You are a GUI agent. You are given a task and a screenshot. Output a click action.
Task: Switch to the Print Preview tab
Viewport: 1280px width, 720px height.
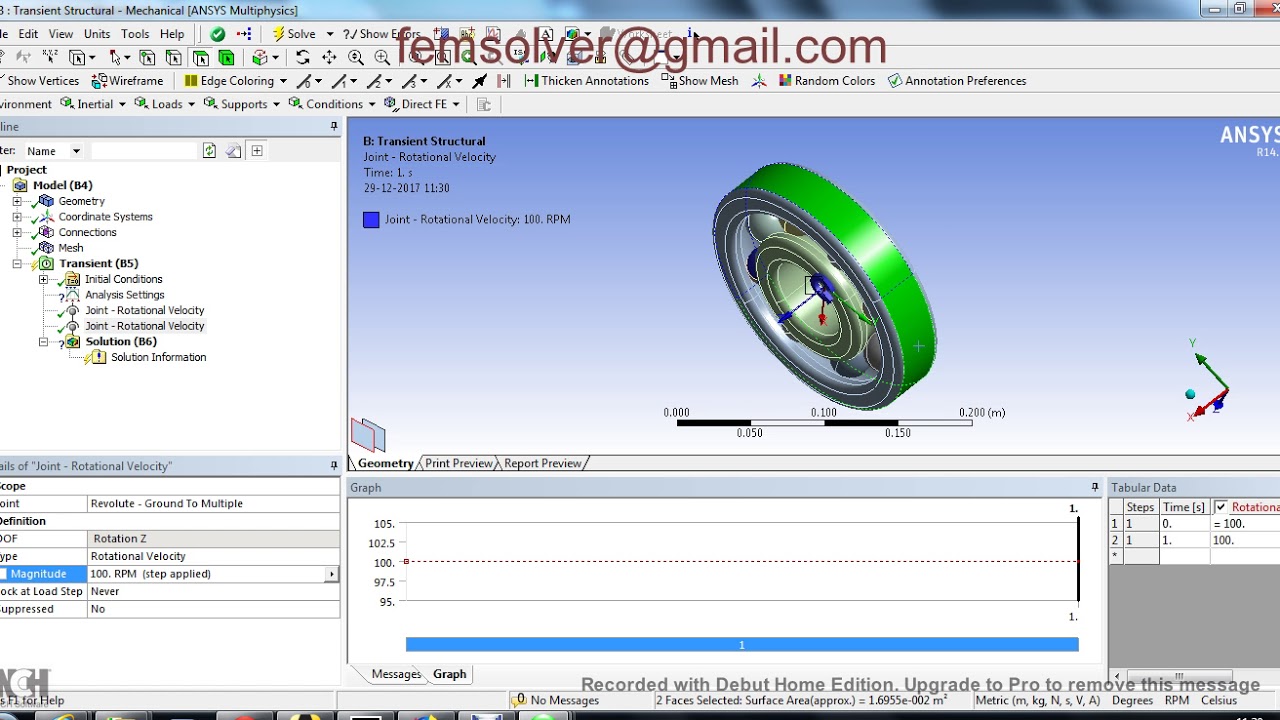459,464
